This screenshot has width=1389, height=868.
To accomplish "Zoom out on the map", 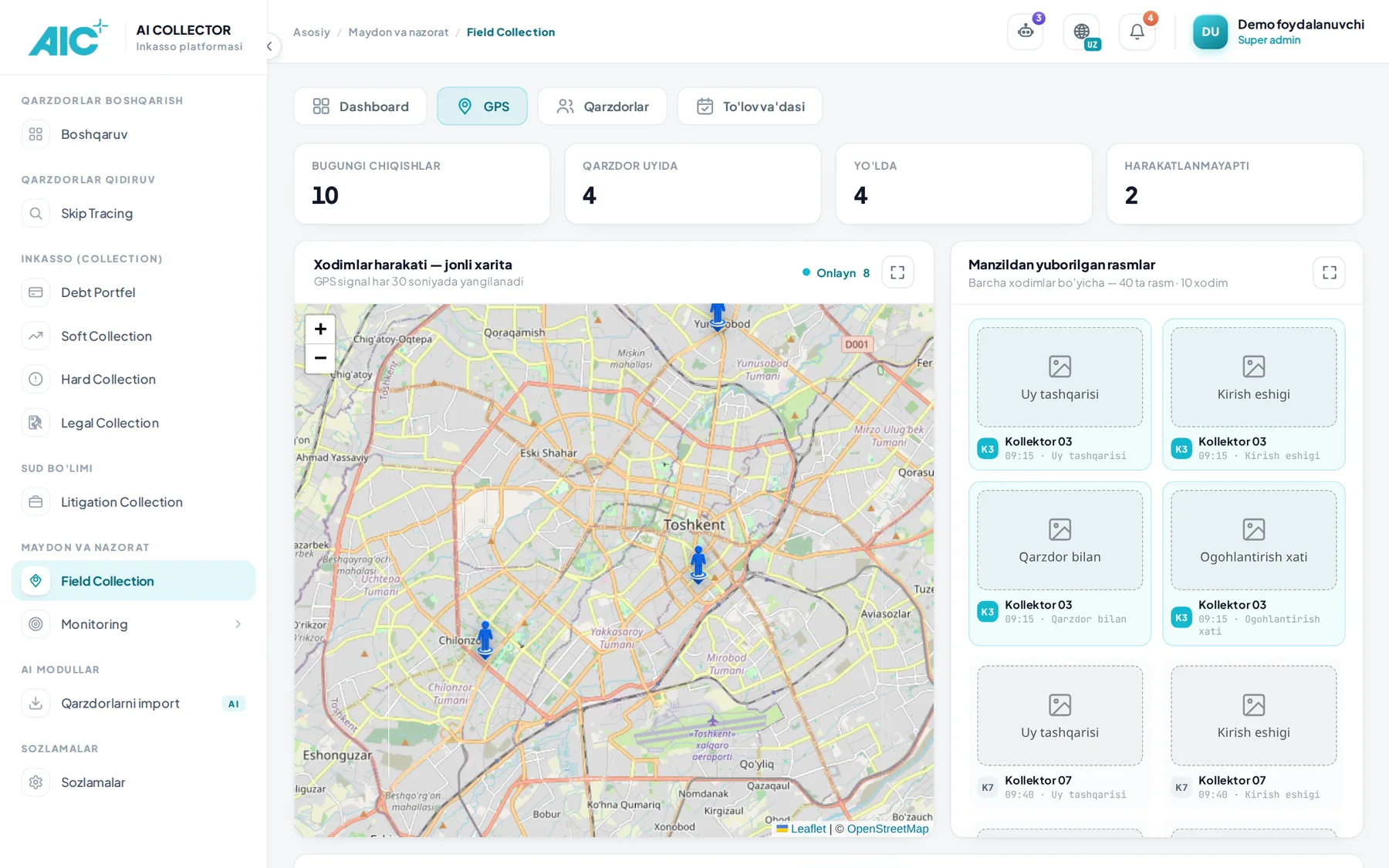I will click(320, 358).
